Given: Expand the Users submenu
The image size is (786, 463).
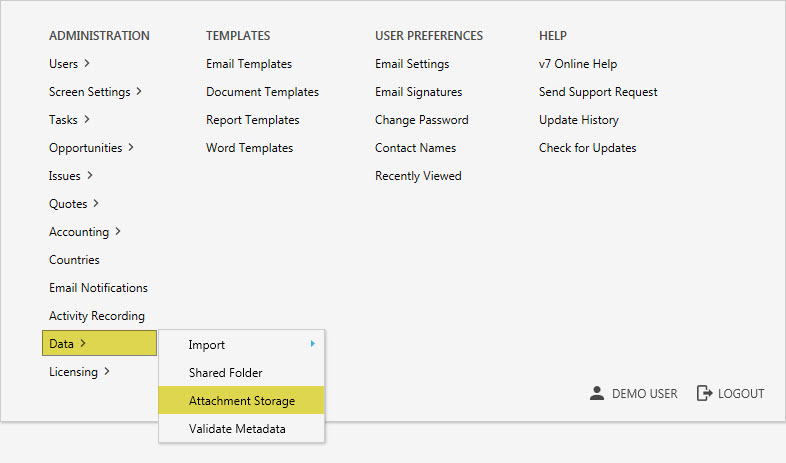Looking at the screenshot, I should [x=69, y=64].
